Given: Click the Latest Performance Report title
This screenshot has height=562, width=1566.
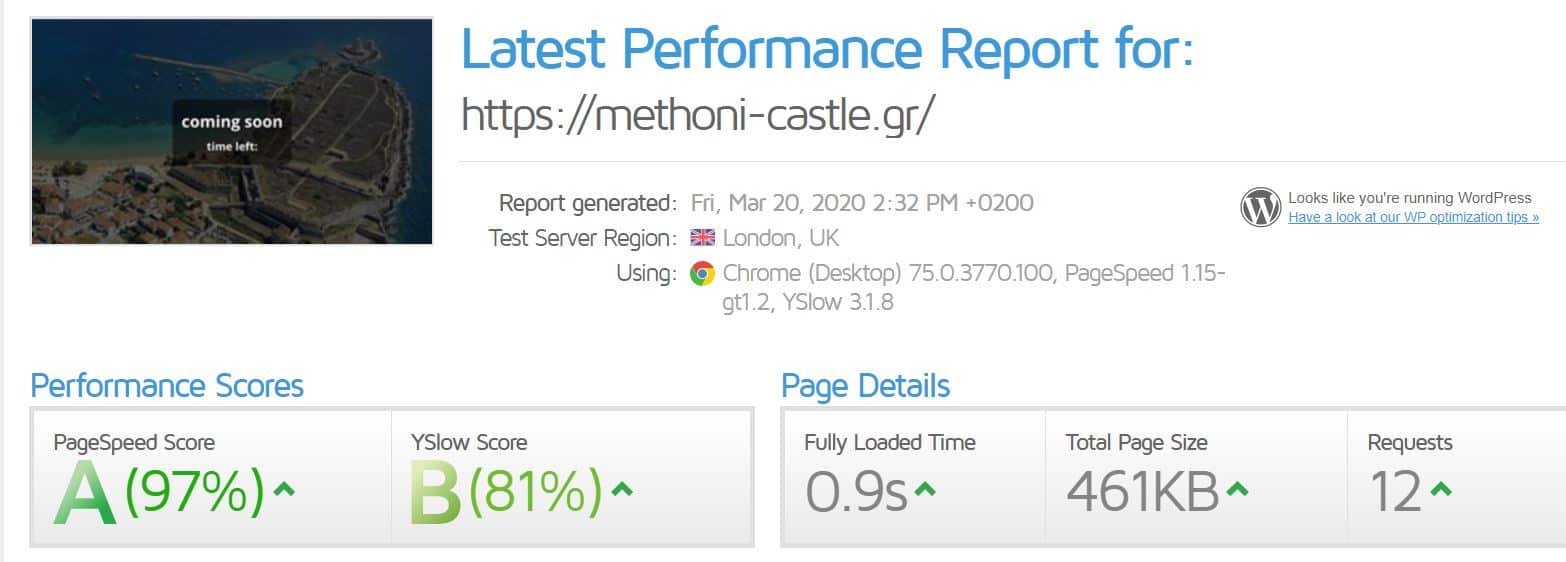Looking at the screenshot, I should pyautogui.click(x=827, y=49).
